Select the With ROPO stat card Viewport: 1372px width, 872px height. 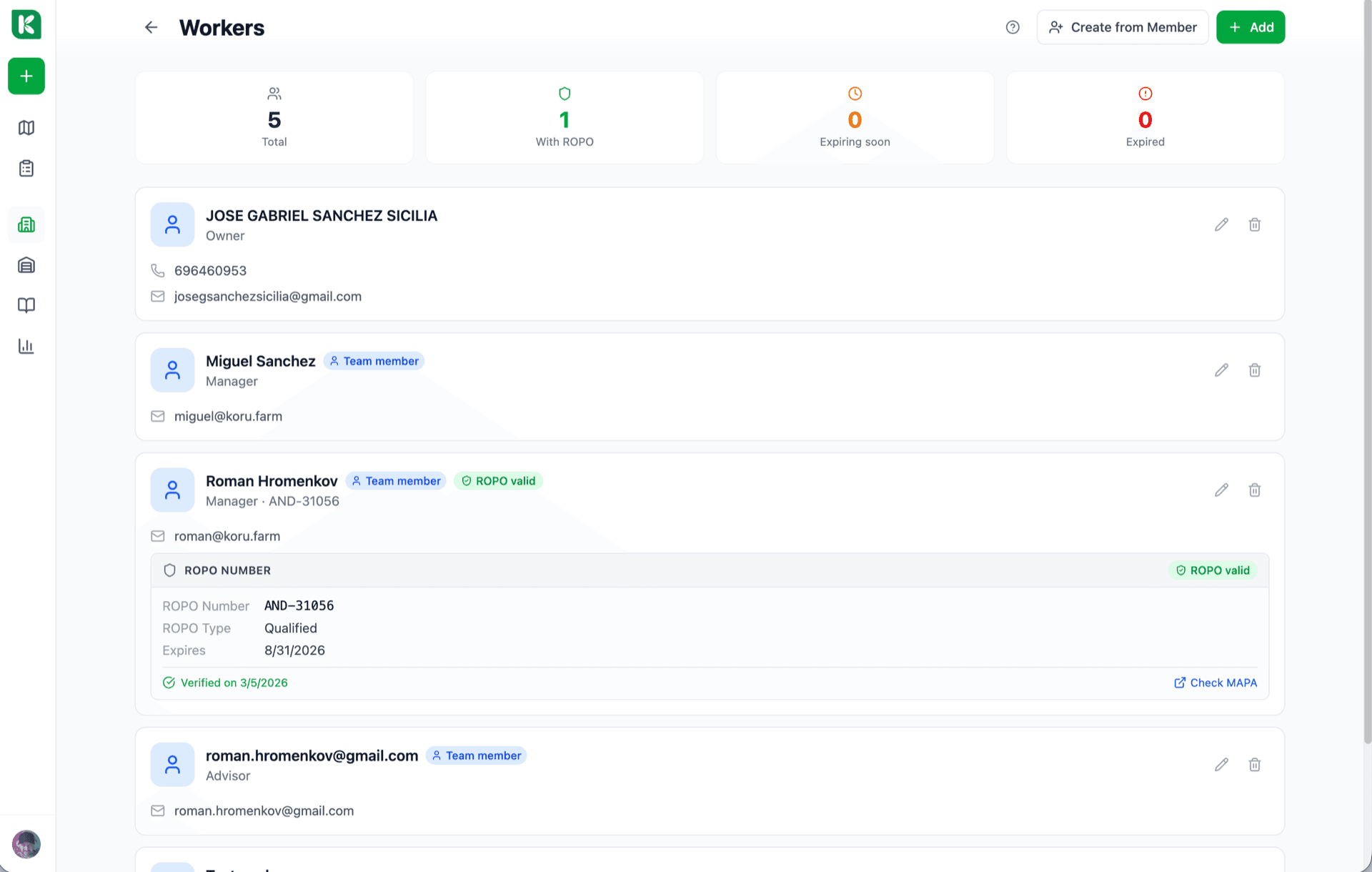(x=565, y=118)
